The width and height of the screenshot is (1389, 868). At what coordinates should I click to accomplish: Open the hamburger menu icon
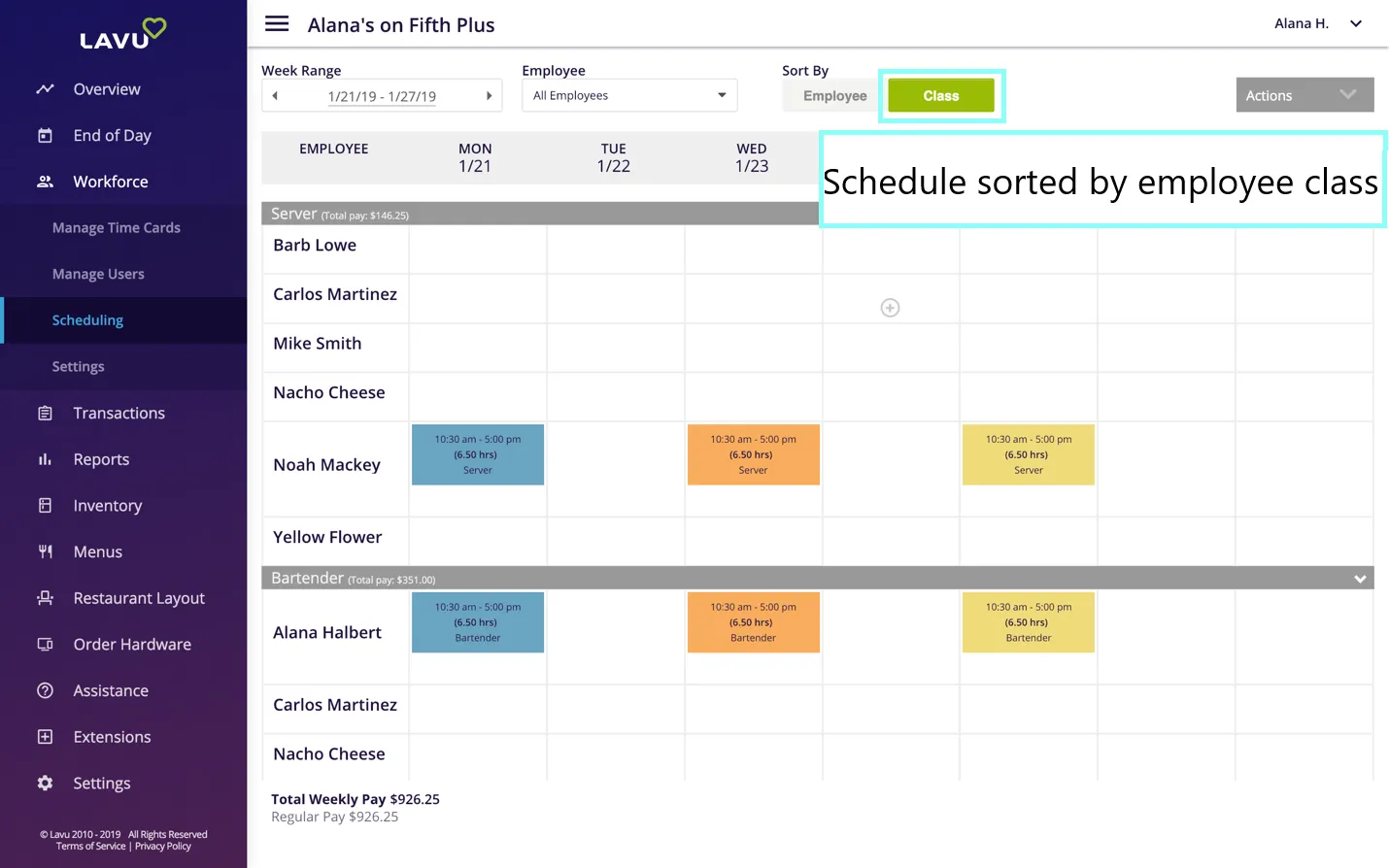pos(277,23)
